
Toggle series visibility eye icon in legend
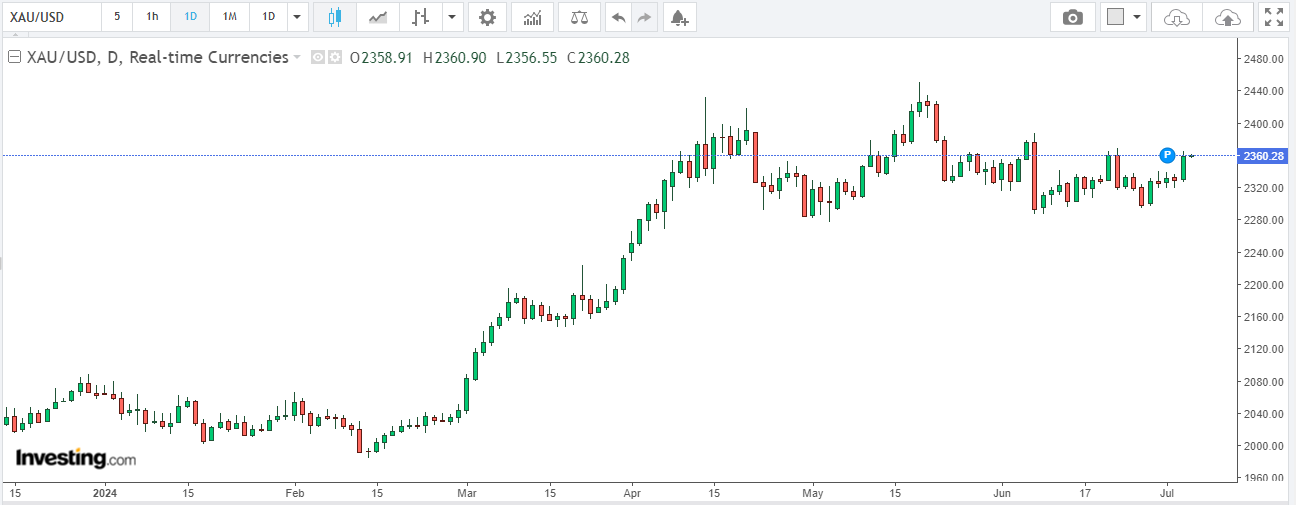318,58
